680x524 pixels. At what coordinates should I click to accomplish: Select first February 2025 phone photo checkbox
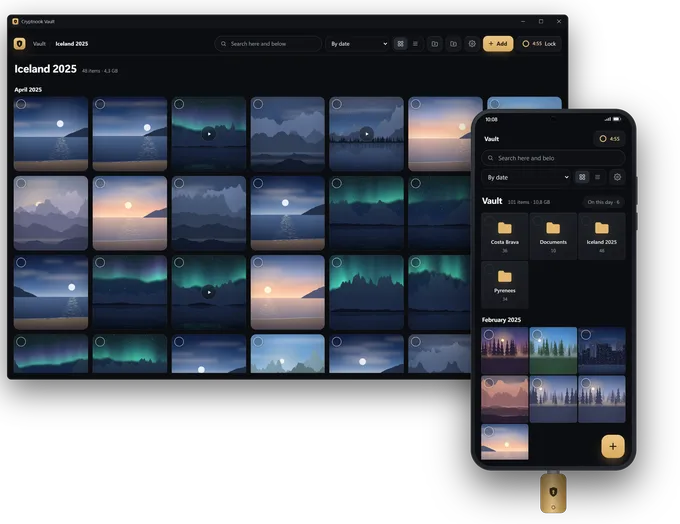pos(489,334)
